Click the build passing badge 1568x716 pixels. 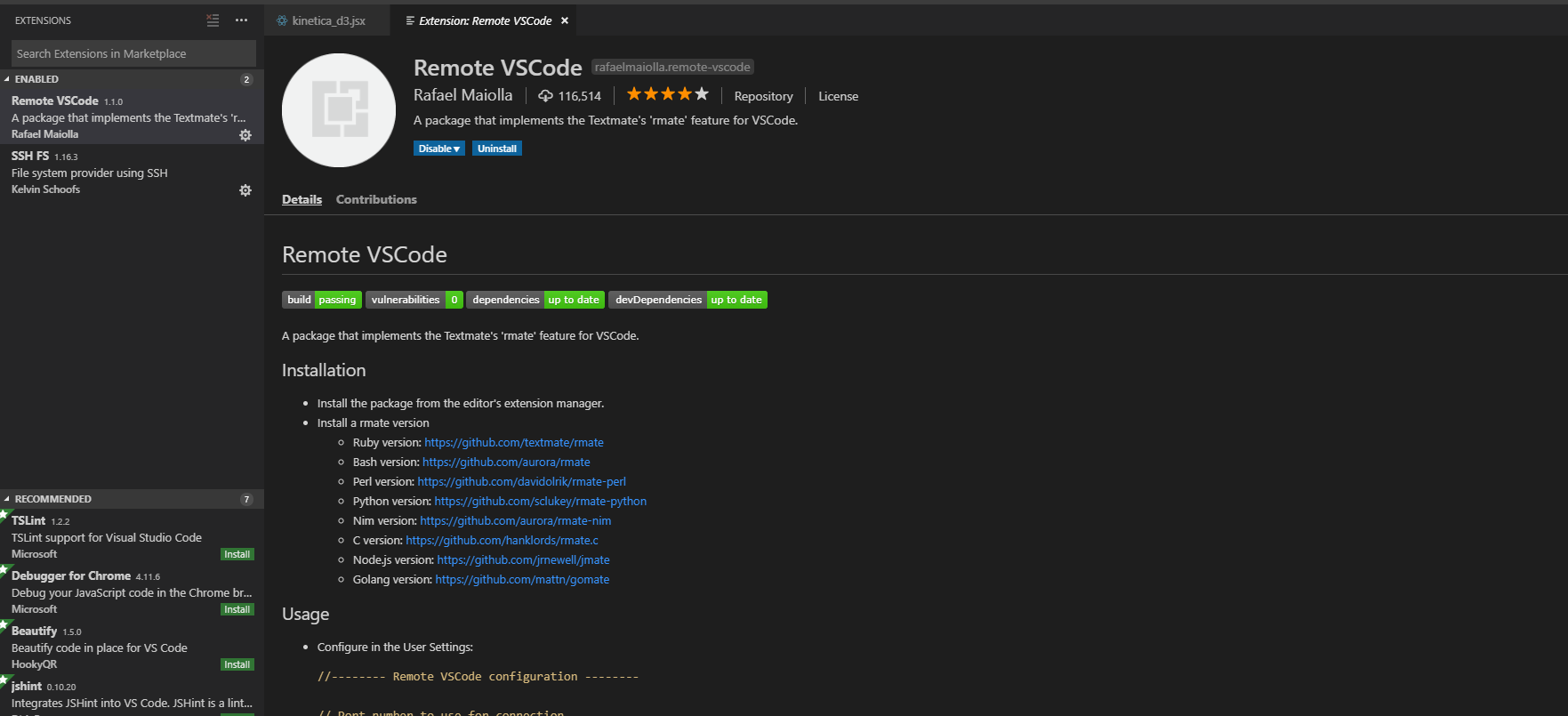pyautogui.click(x=322, y=300)
